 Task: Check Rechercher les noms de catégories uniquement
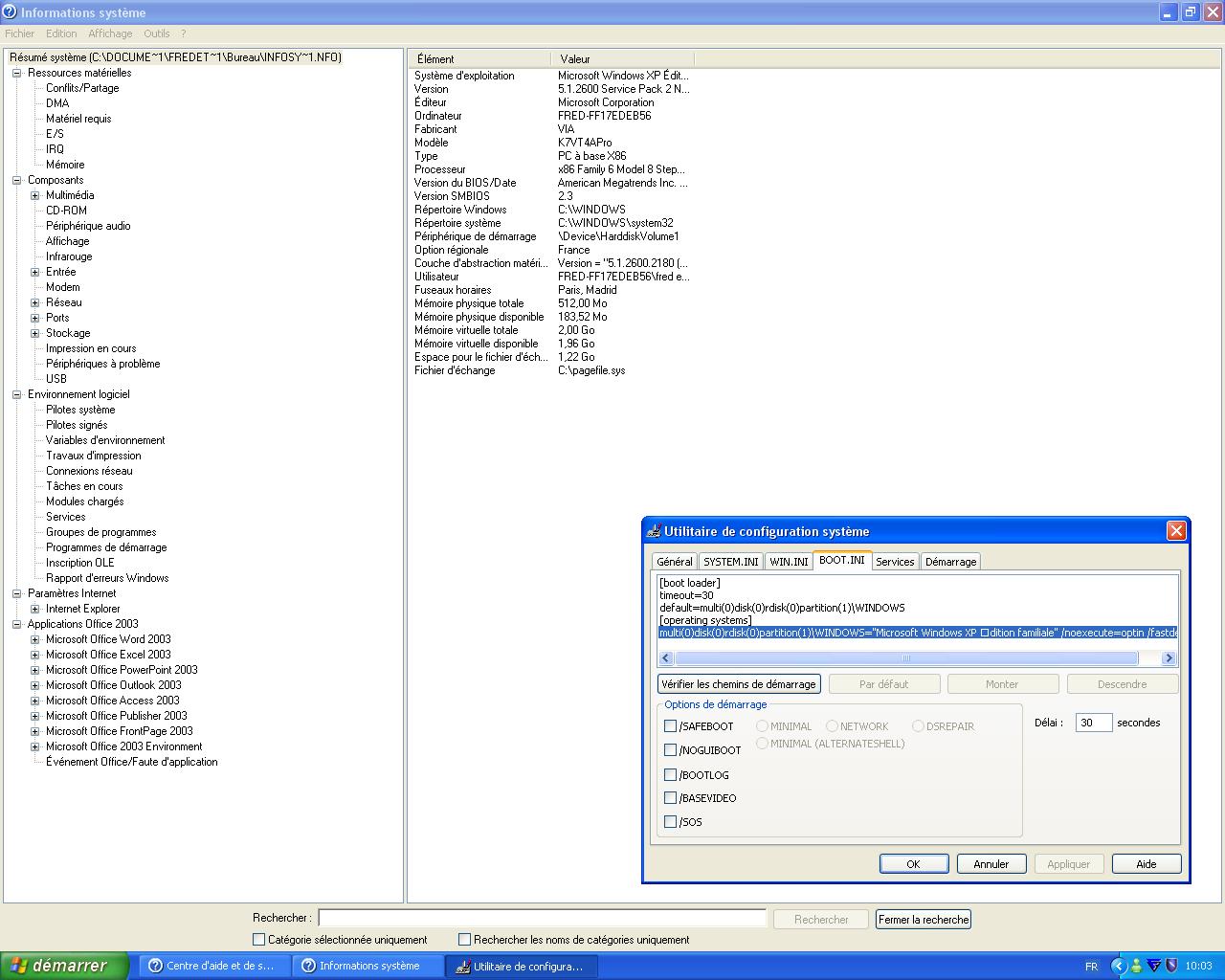464,940
